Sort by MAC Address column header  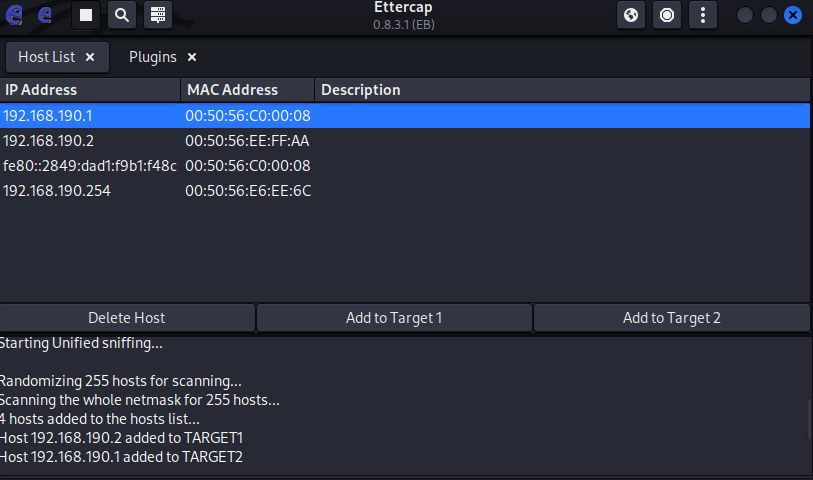tap(247, 90)
